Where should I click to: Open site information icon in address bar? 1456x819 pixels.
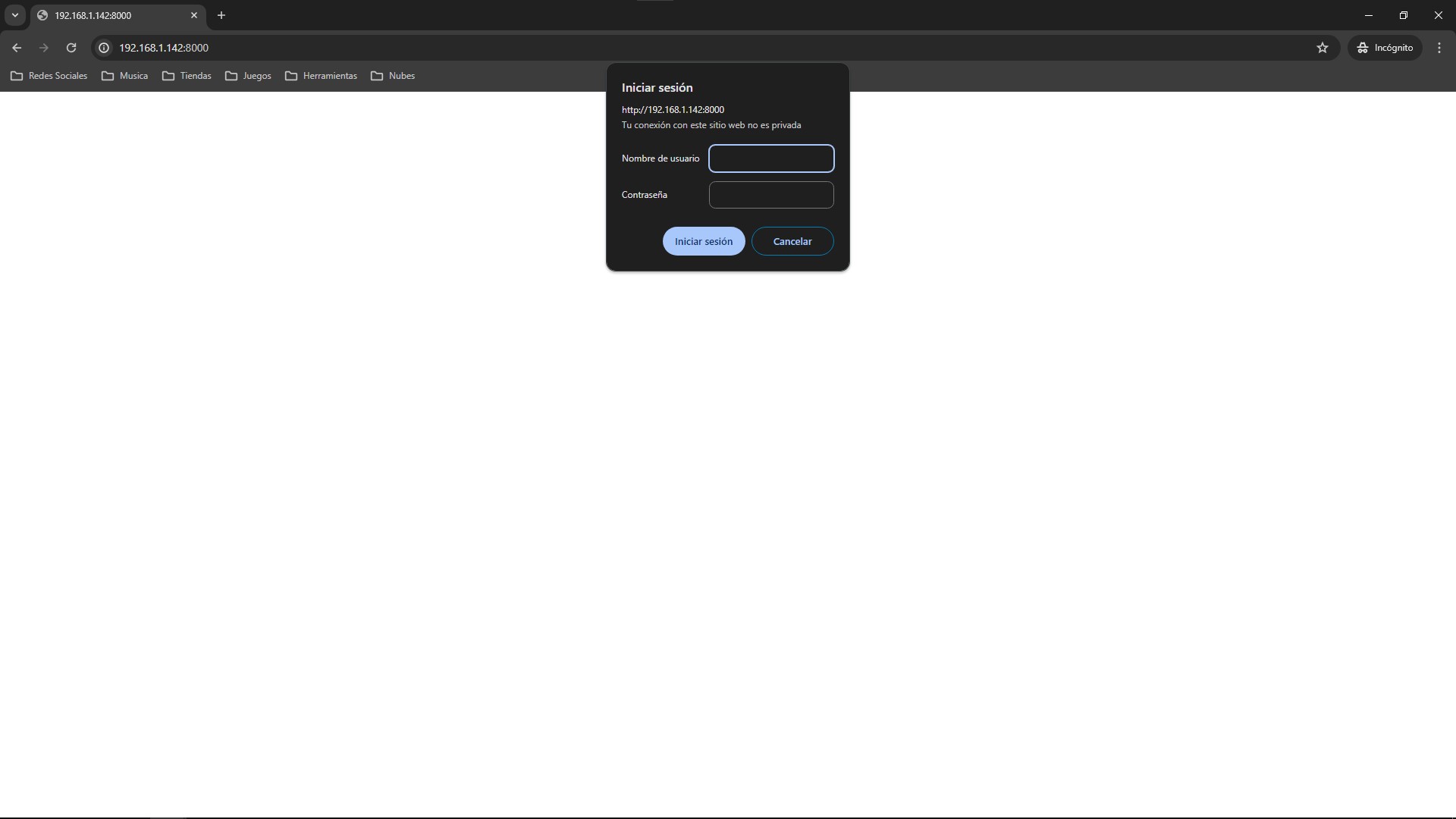click(105, 48)
